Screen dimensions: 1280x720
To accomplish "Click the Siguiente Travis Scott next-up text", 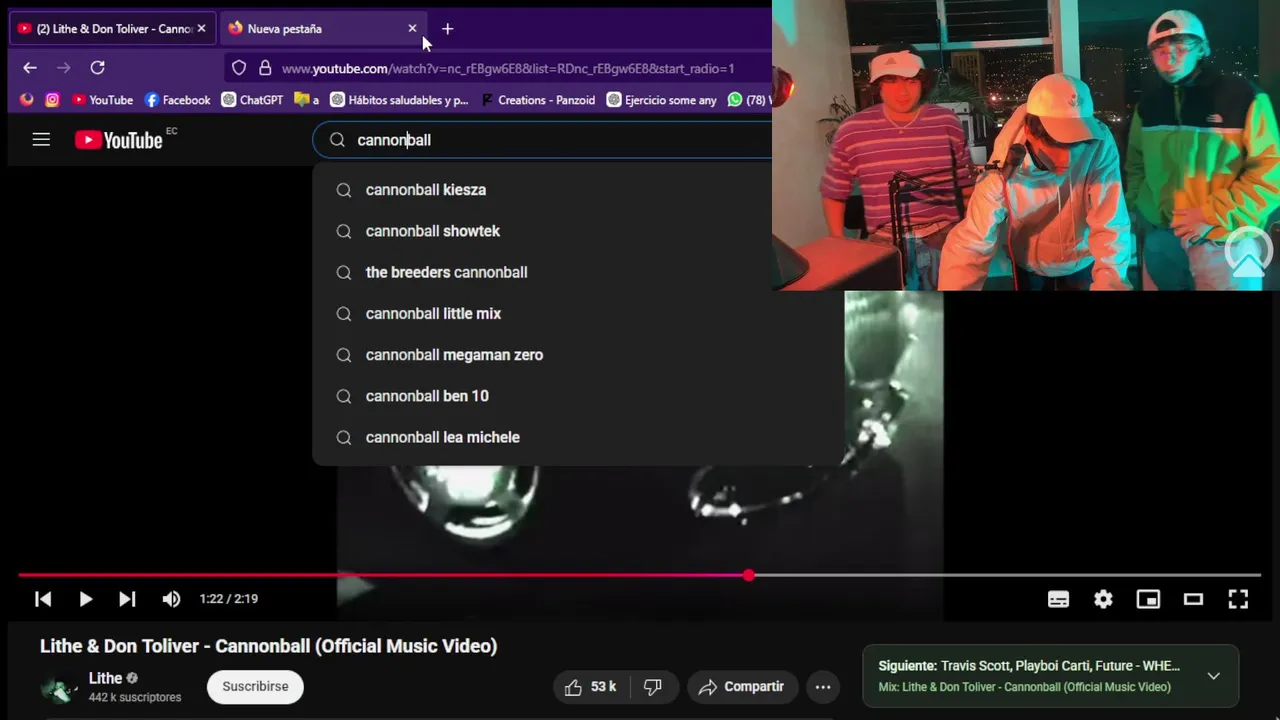I will click(x=1029, y=666).
